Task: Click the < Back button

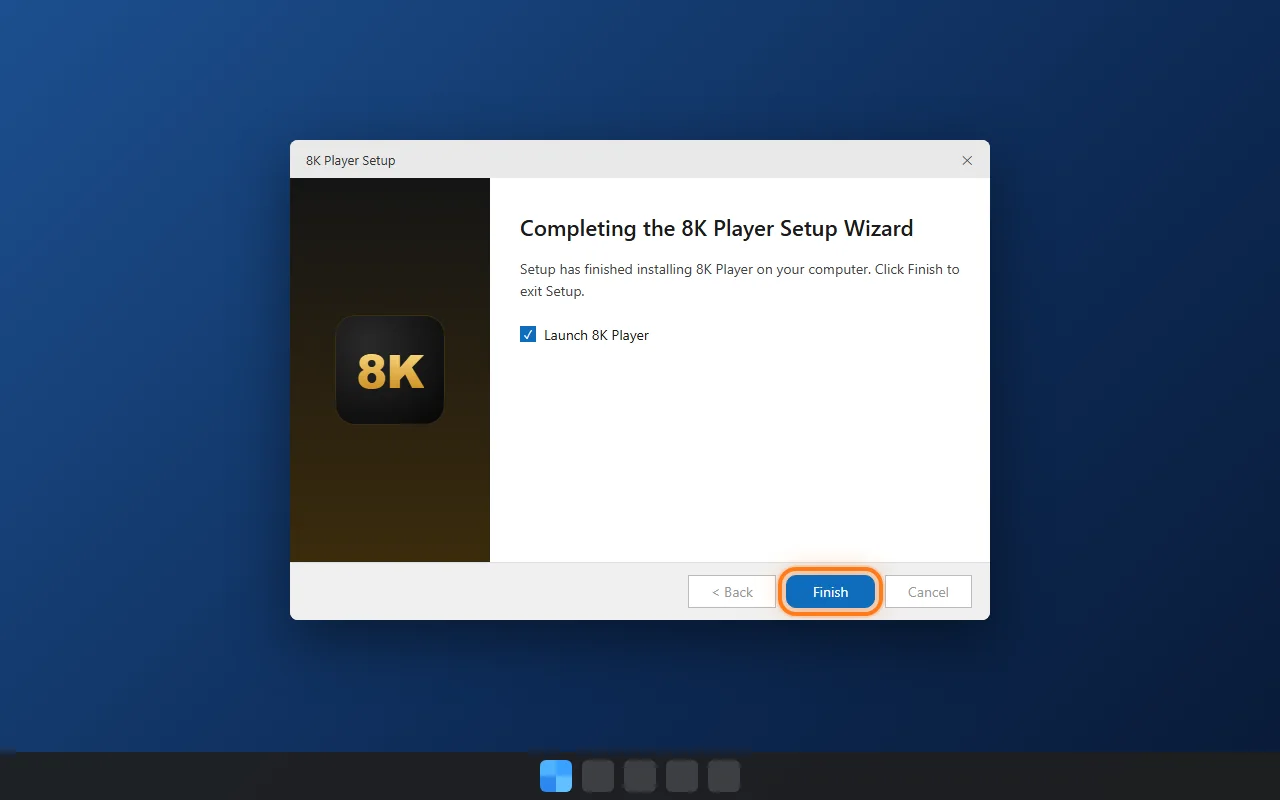Action: 732,592
